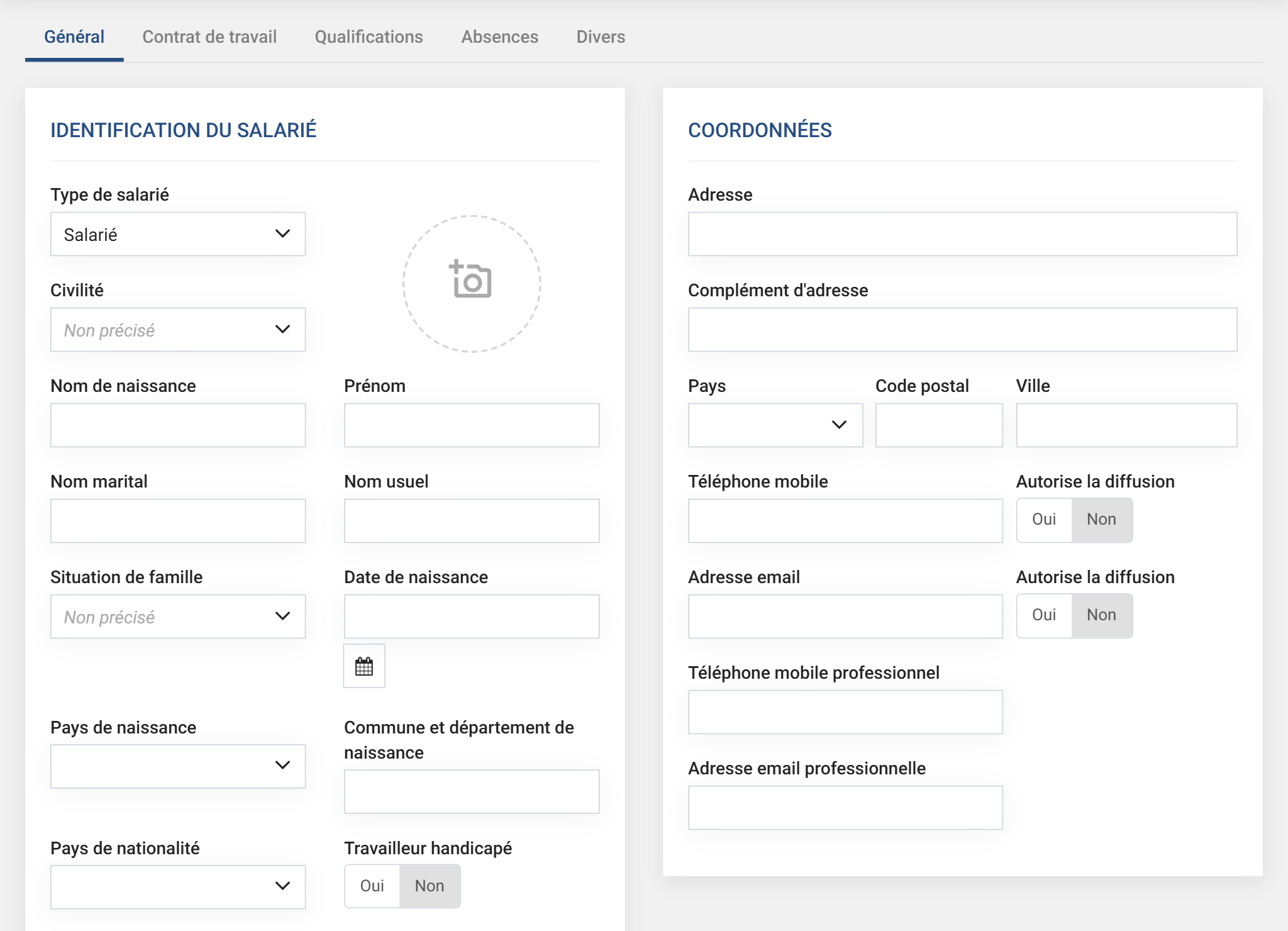This screenshot has width=1288, height=931.
Task: Expand the Civilité dropdown
Action: point(178,330)
